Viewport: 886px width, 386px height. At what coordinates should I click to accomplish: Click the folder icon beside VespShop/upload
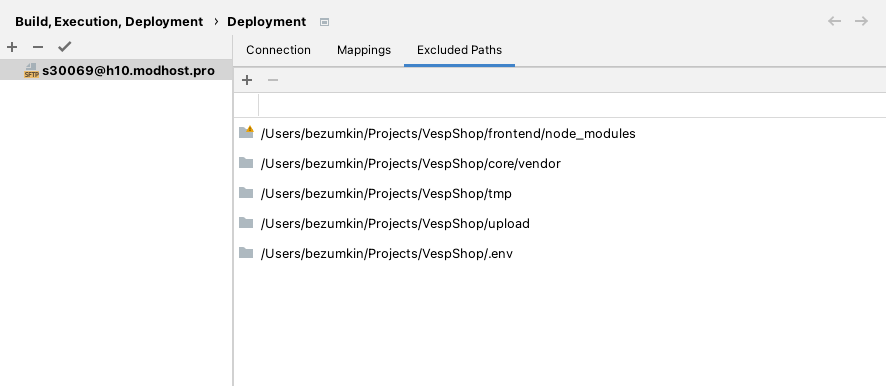click(246, 223)
